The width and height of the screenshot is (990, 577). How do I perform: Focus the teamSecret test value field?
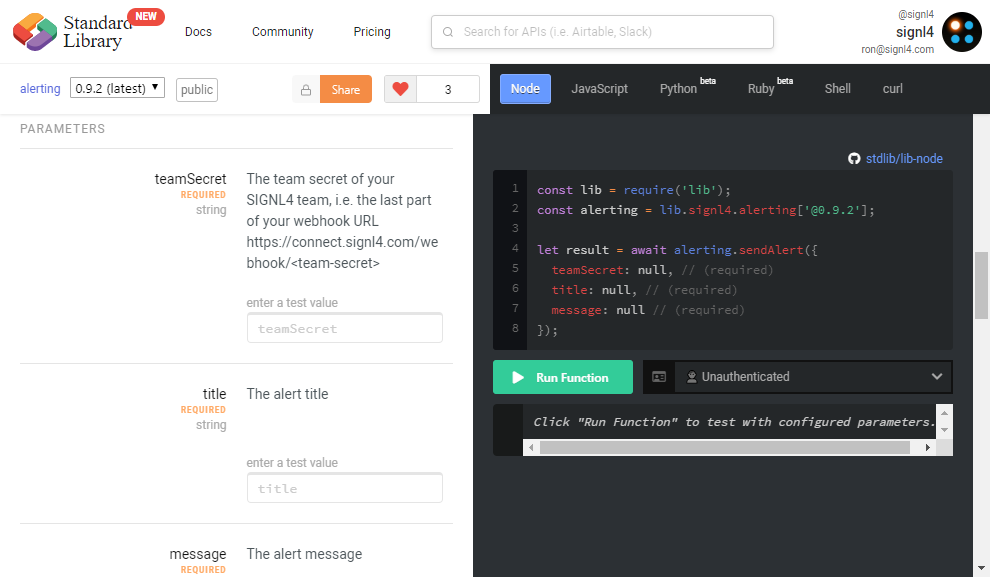coord(345,328)
